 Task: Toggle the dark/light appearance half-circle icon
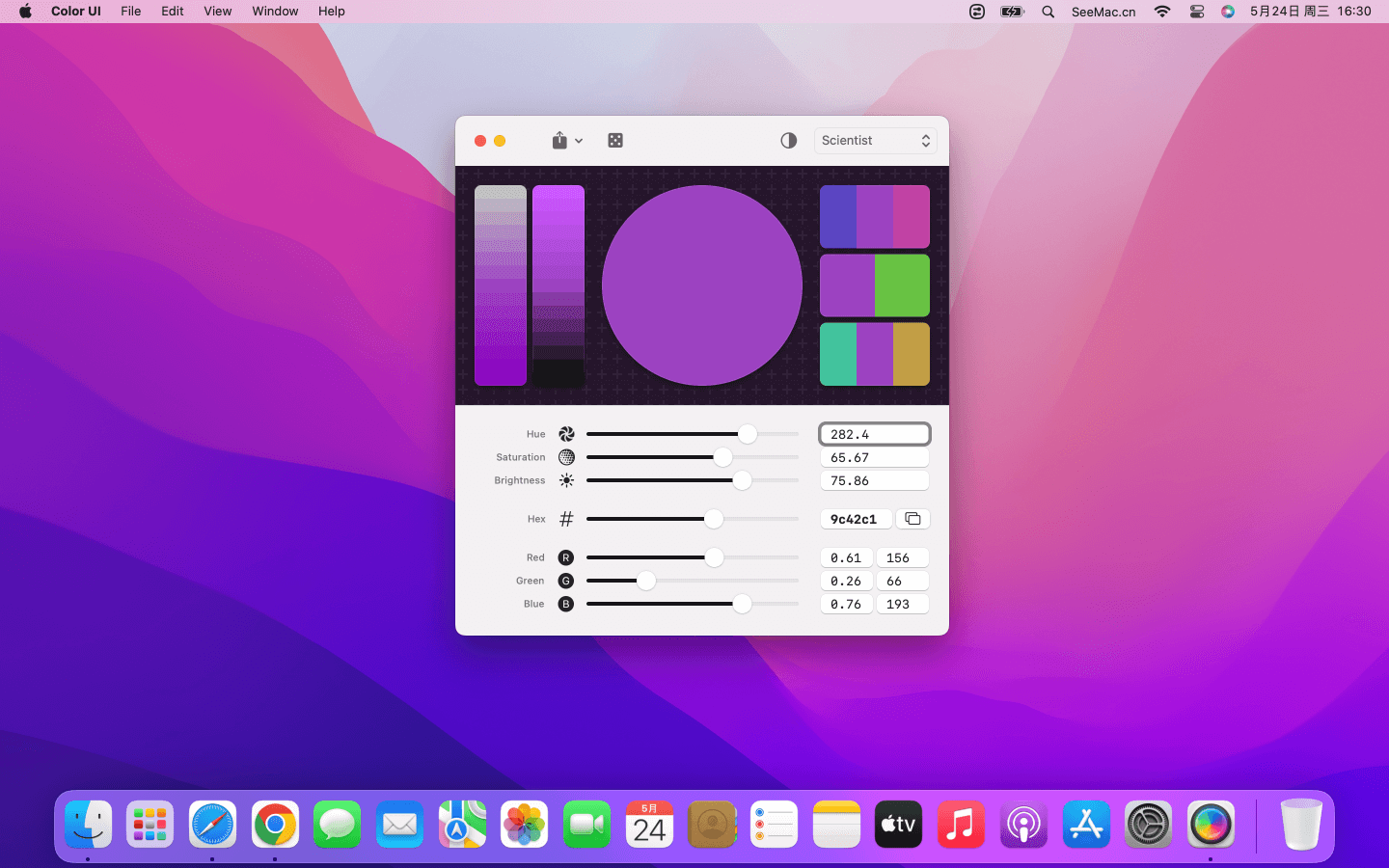click(788, 141)
